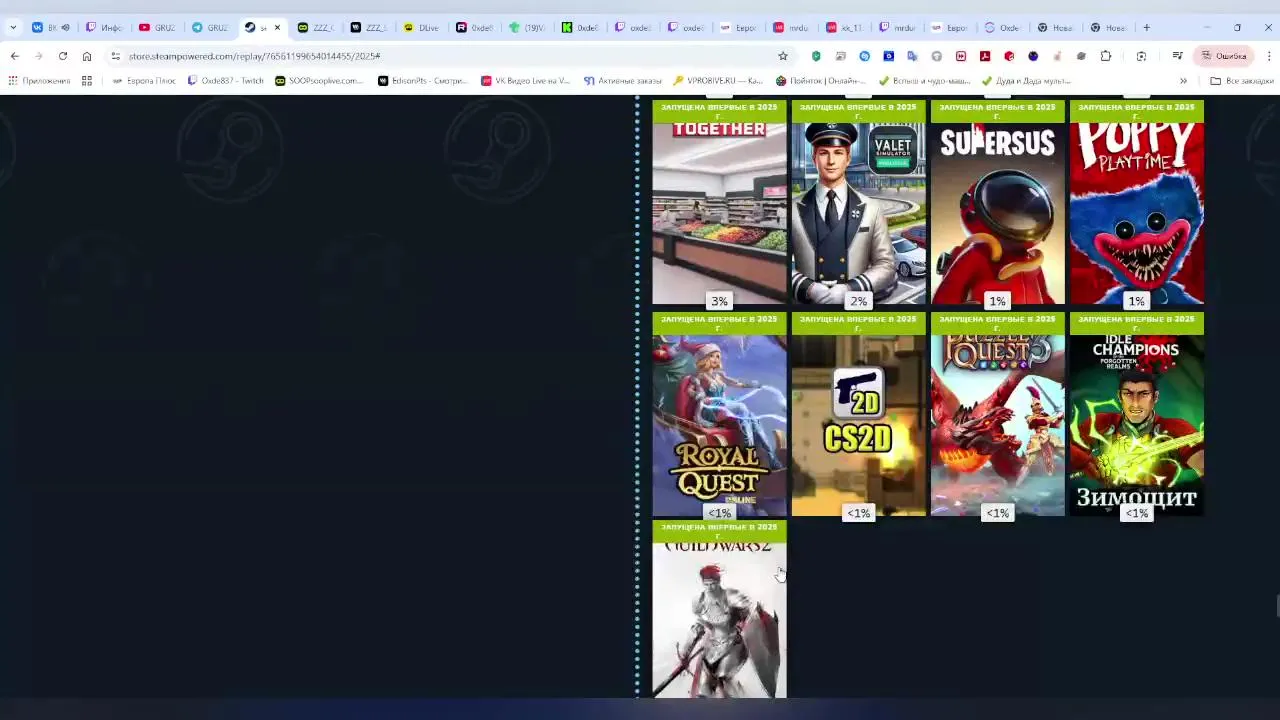Expand the tab search dropdown

[x=13, y=27]
